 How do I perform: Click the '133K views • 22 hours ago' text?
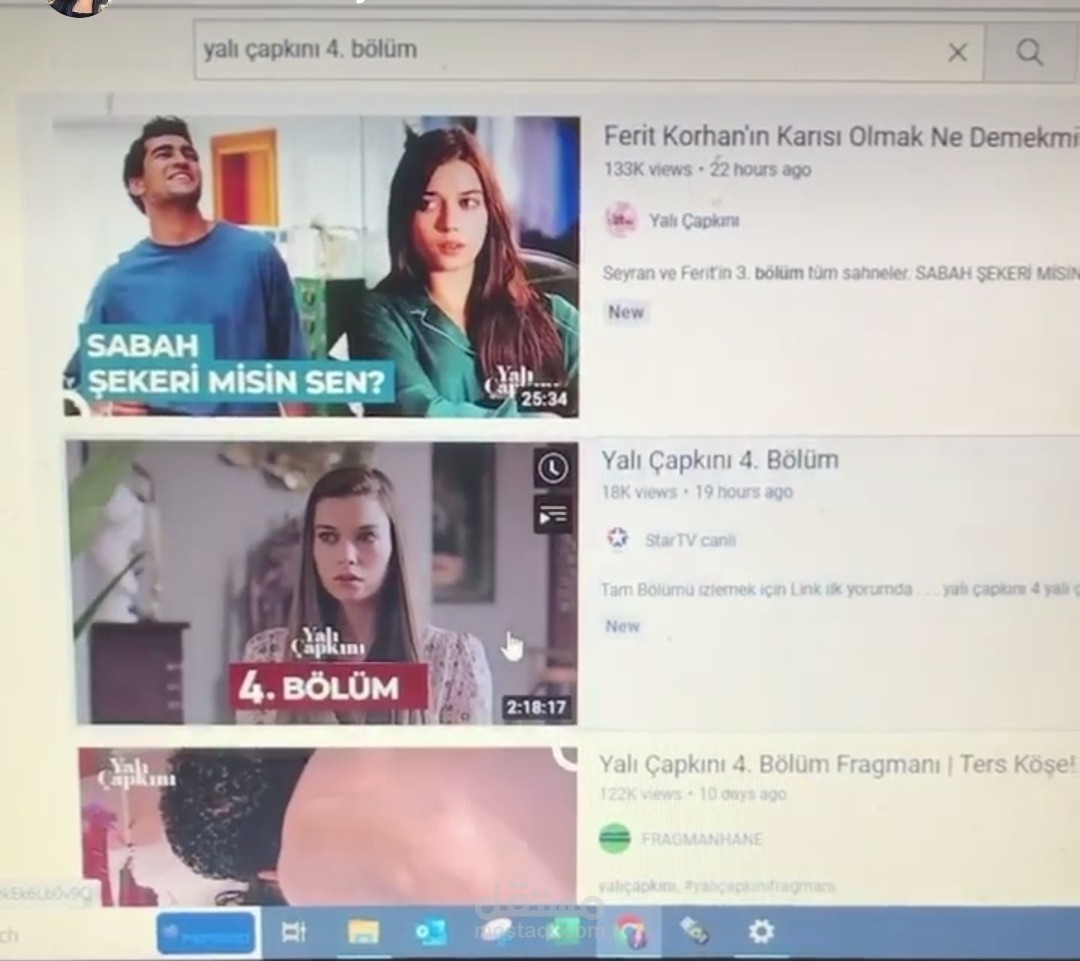[x=707, y=169]
